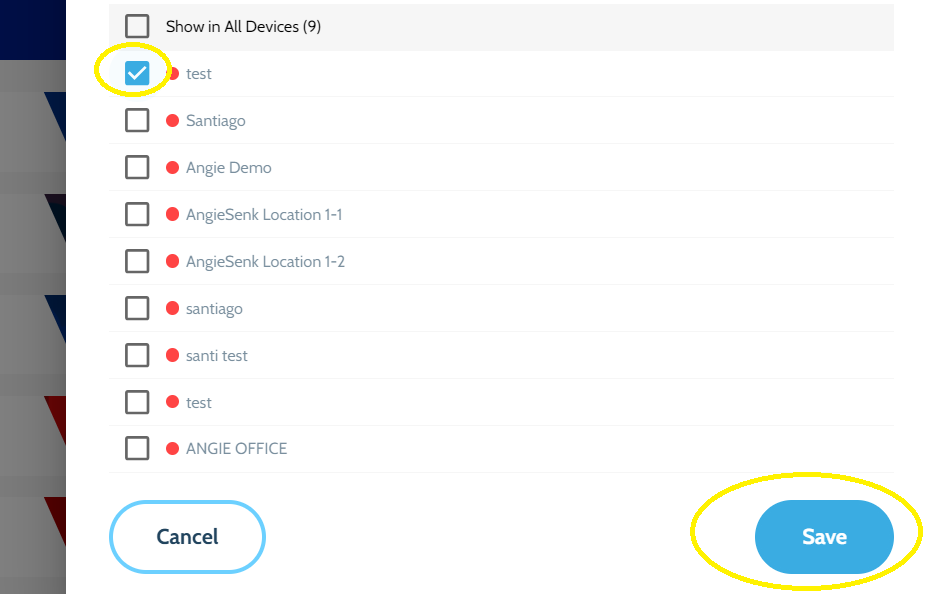Select the AngieSenk Location 1-1 checkbox
The width and height of the screenshot is (931, 594).
tap(137, 214)
